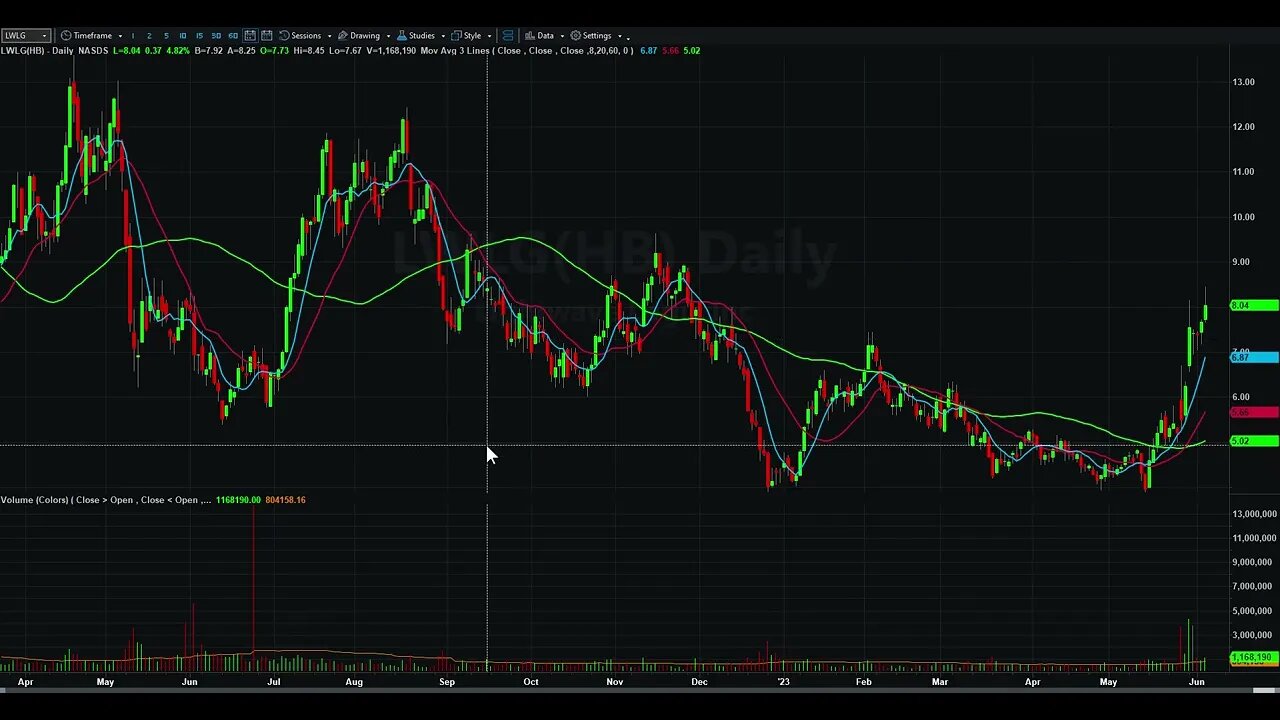This screenshot has height=720, width=1280.
Task: Click the LWLG(HB) - Daily chart title text
Action: click(37, 50)
